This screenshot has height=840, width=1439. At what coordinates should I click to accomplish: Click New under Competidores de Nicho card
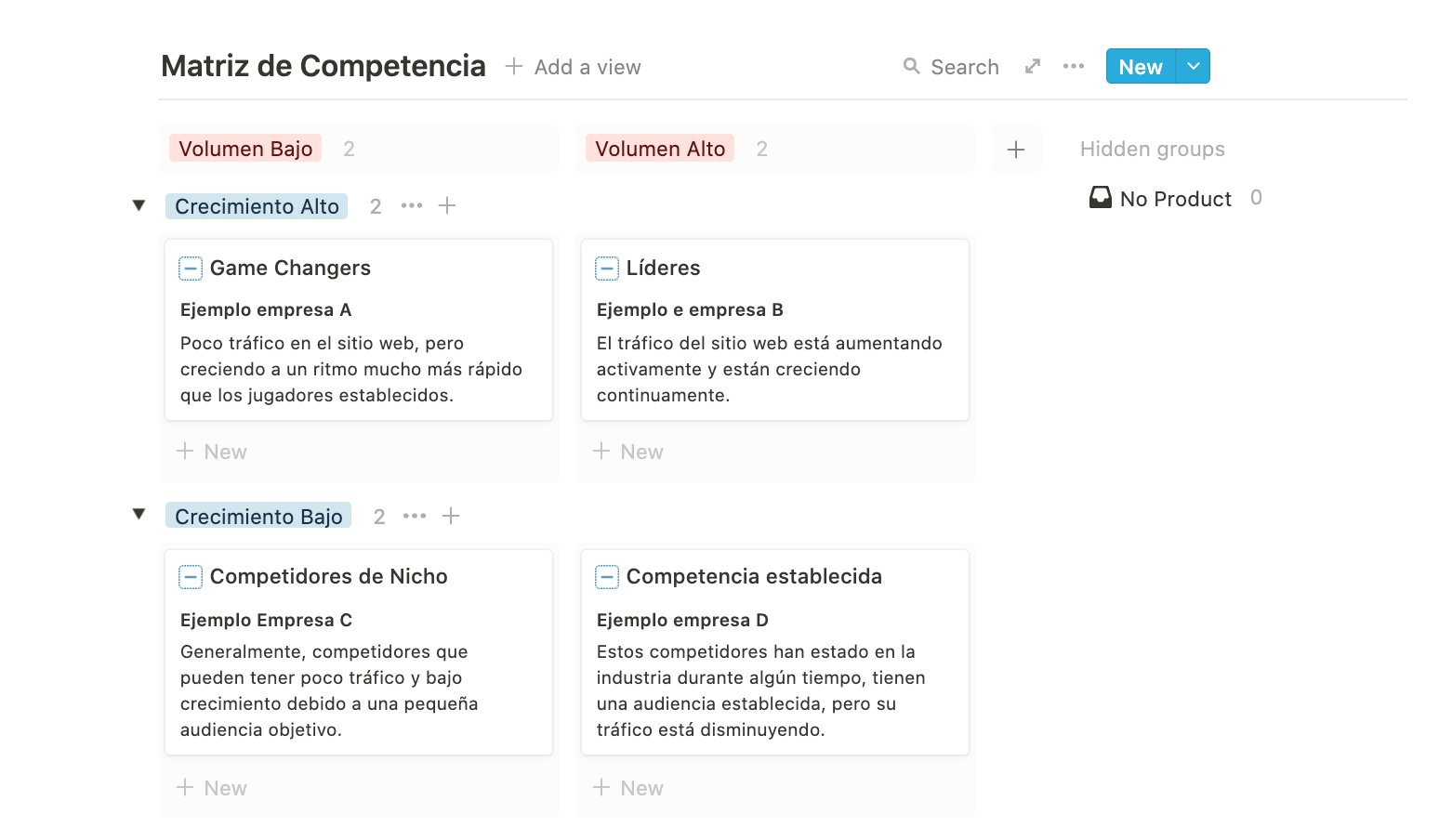coord(212,788)
